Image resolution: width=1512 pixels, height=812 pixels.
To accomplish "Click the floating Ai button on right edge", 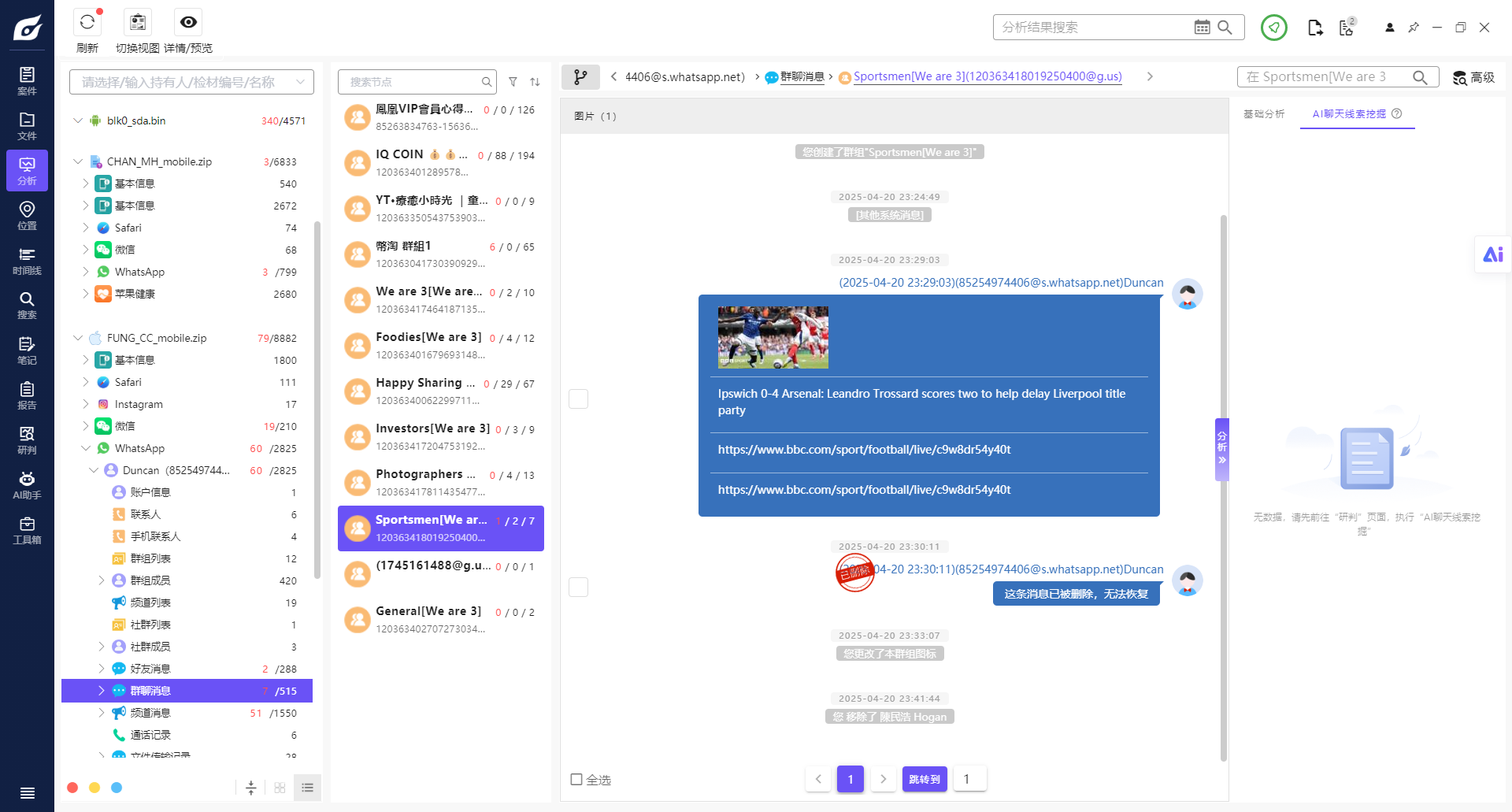I will coord(1493,254).
